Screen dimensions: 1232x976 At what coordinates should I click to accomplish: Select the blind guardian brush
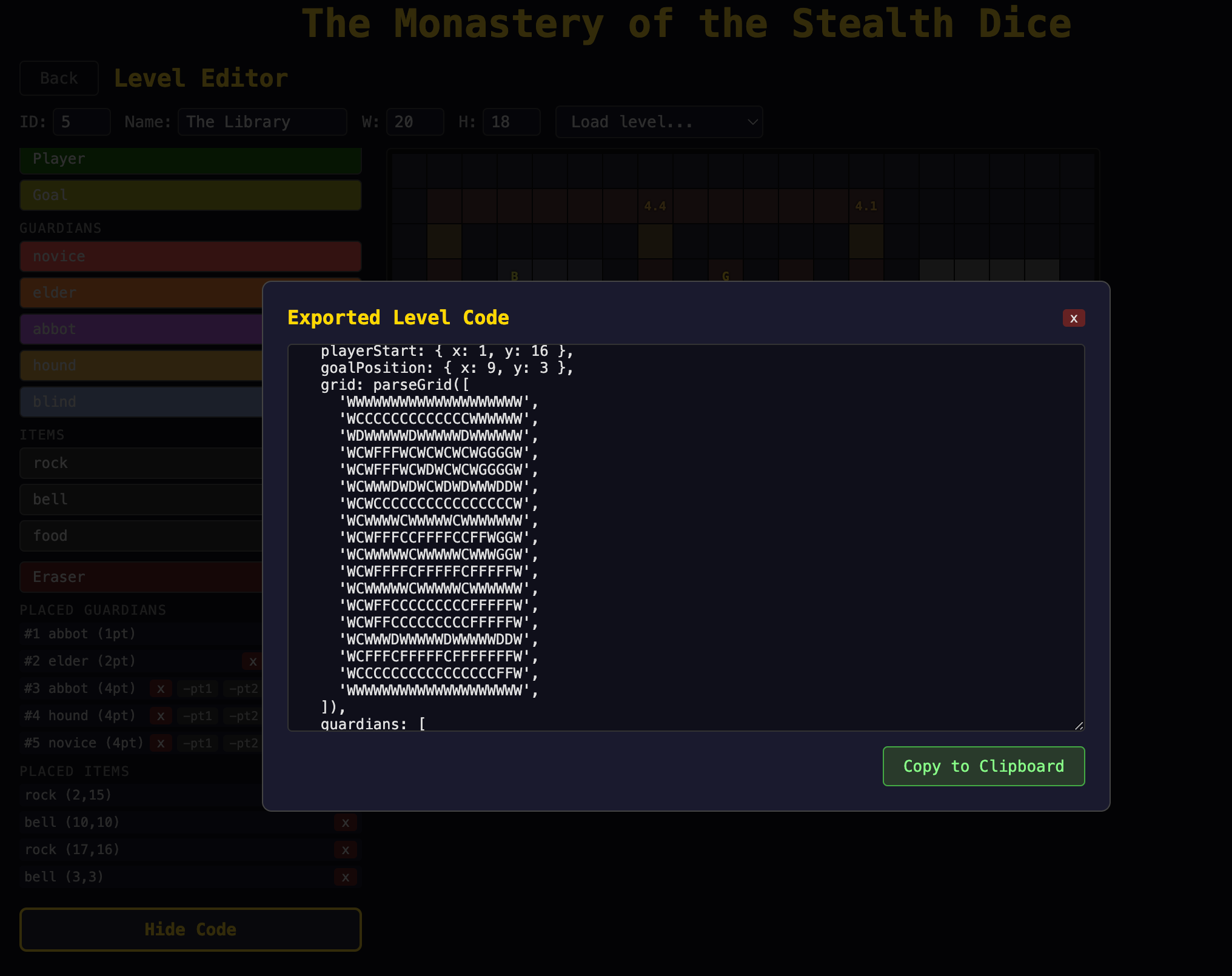pos(141,402)
